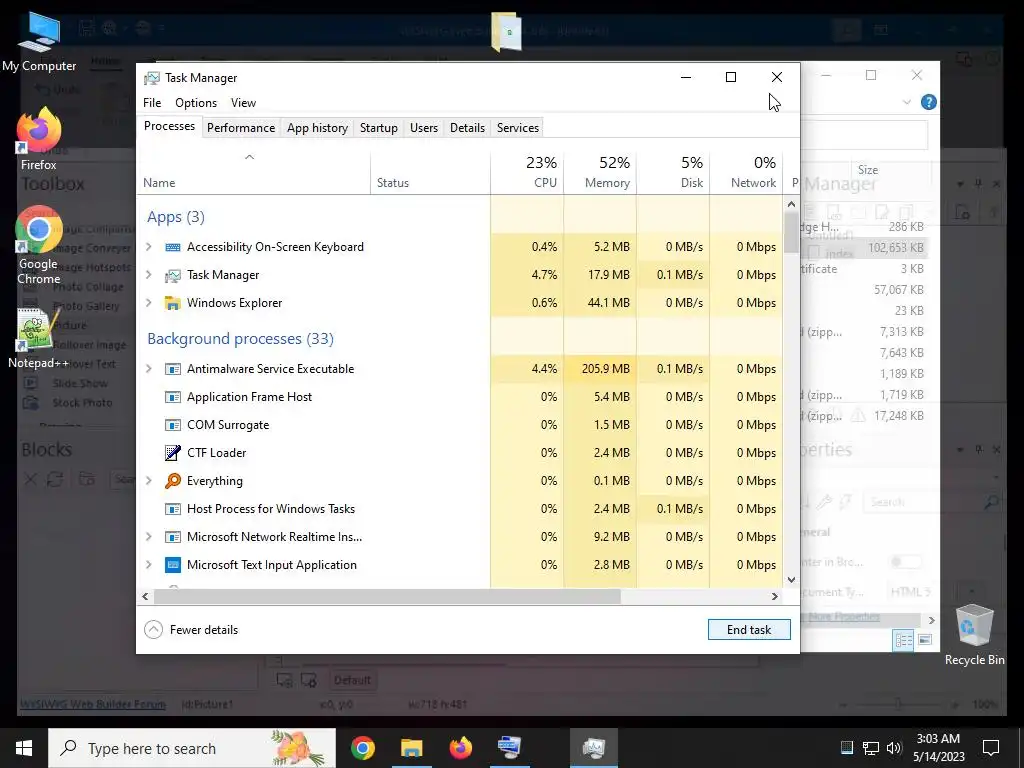
Task: Click the horizontal scrollbar left arrow
Action: click(145, 596)
